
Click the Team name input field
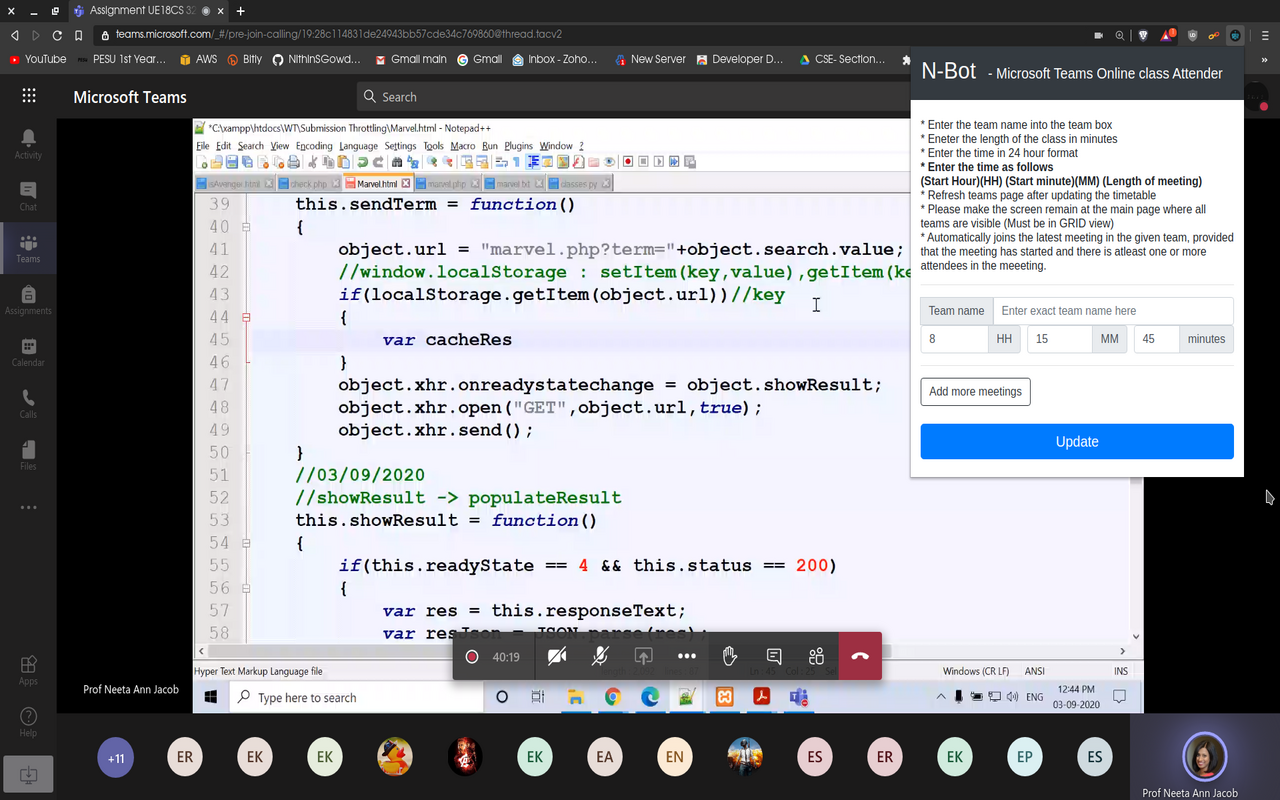coord(1113,311)
